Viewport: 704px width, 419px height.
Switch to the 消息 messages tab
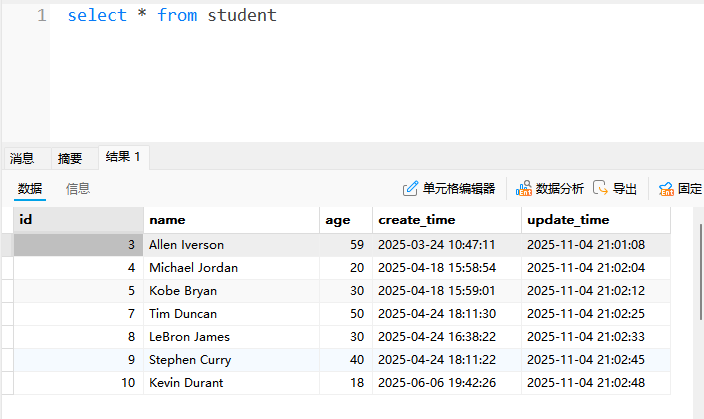pos(22,158)
